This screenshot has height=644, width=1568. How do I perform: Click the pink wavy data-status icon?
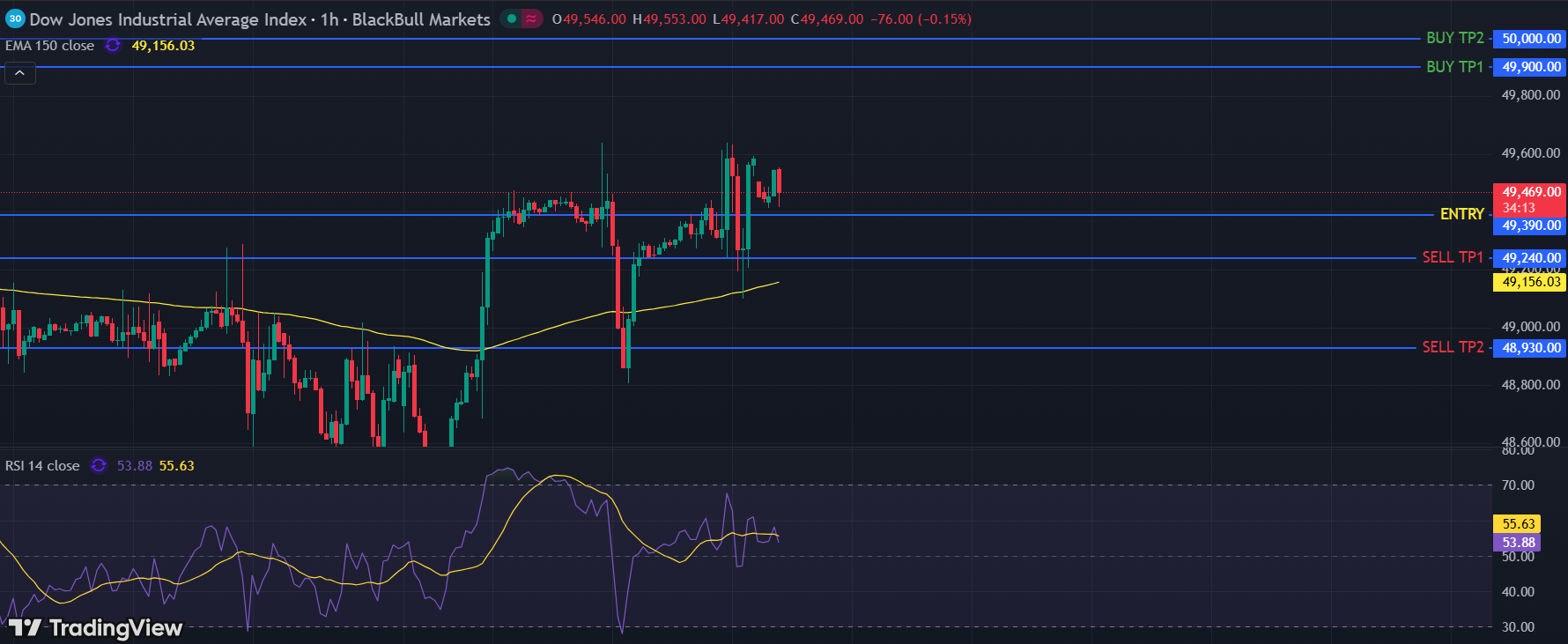[531, 19]
